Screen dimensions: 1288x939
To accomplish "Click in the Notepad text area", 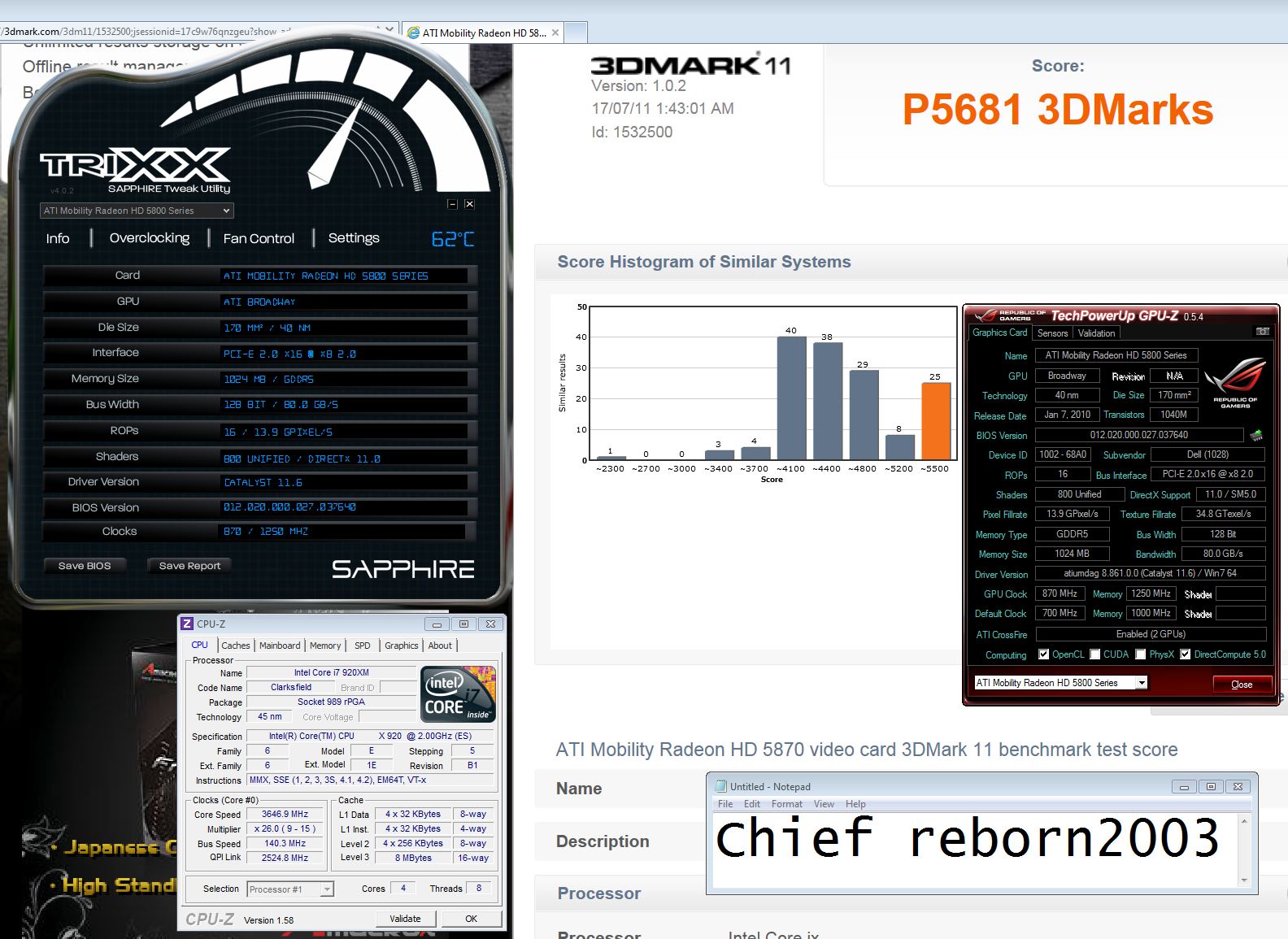I will pos(974,850).
